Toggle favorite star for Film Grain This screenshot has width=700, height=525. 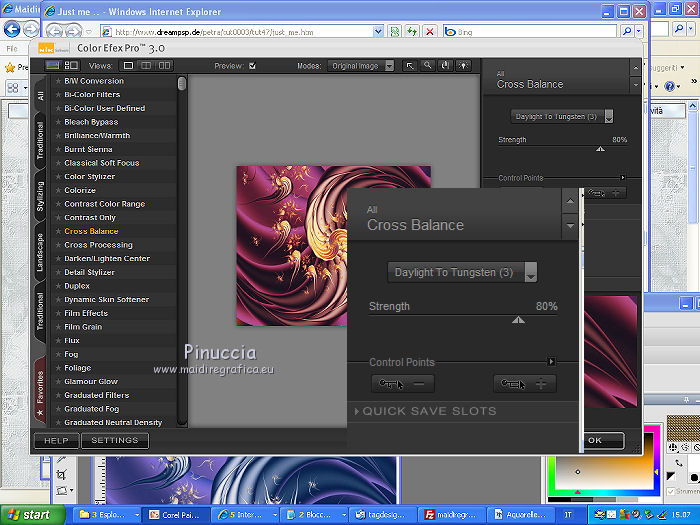tap(59, 327)
